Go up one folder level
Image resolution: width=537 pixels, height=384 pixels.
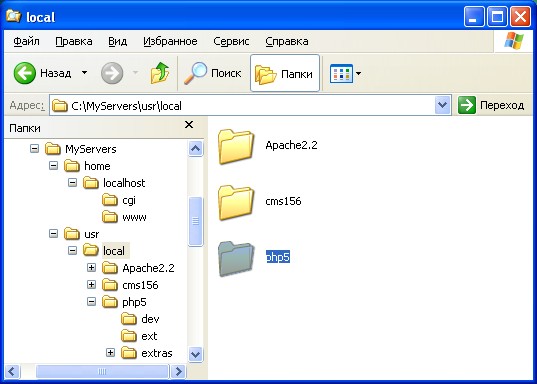(x=160, y=73)
